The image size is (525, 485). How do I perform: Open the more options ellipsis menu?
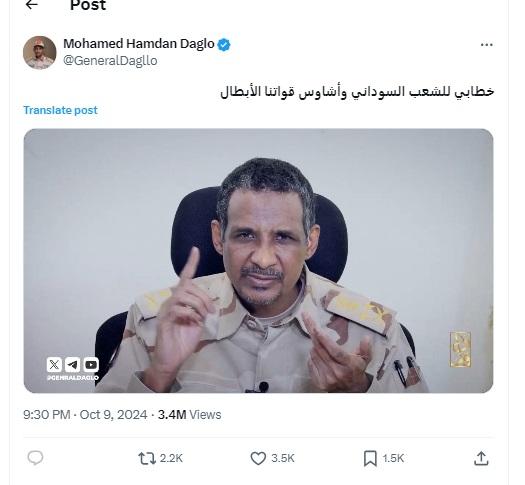click(x=486, y=45)
